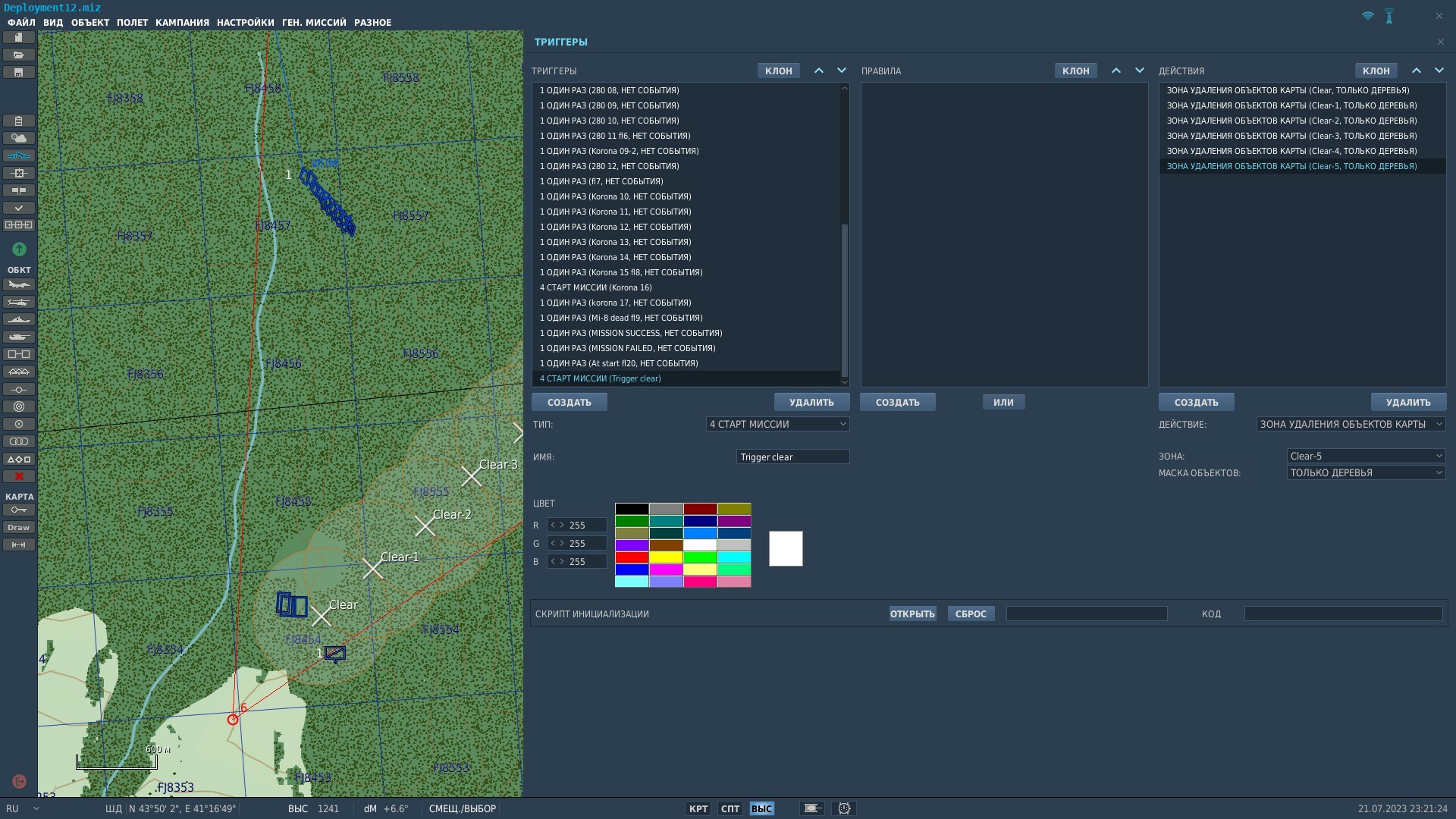Click the triggers list scrollbar
1456x819 pixels.
(x=844, y=300)
